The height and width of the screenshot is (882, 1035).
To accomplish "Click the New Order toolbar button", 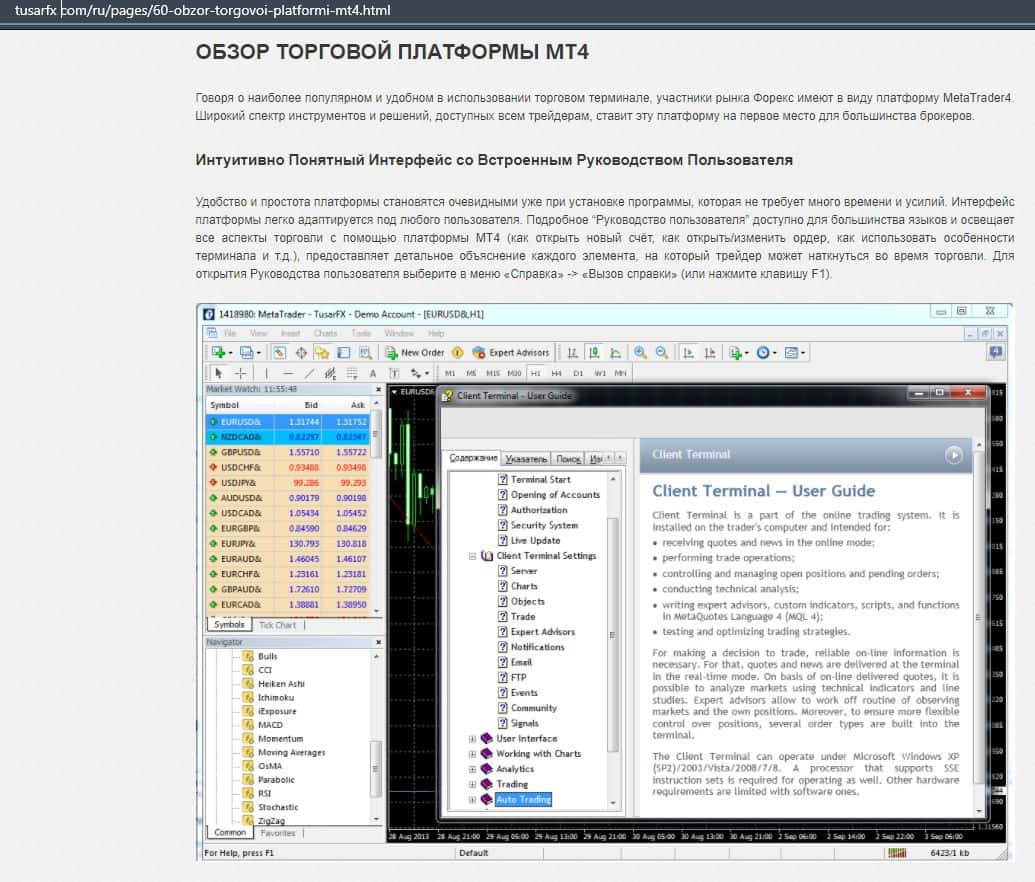I will tap(414, 352).
